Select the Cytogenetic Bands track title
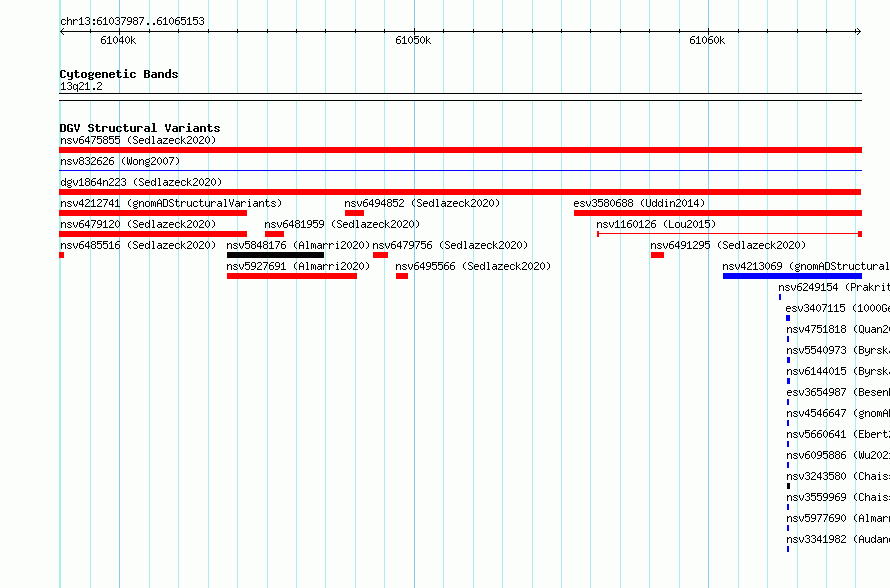 tap(119, 74)
